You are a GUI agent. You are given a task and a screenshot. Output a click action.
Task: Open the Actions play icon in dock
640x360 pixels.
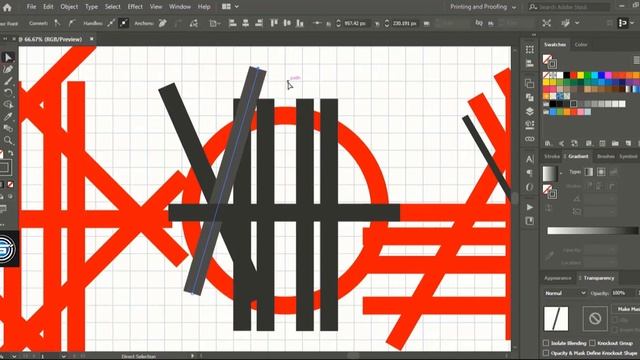(x=529, y=207)
